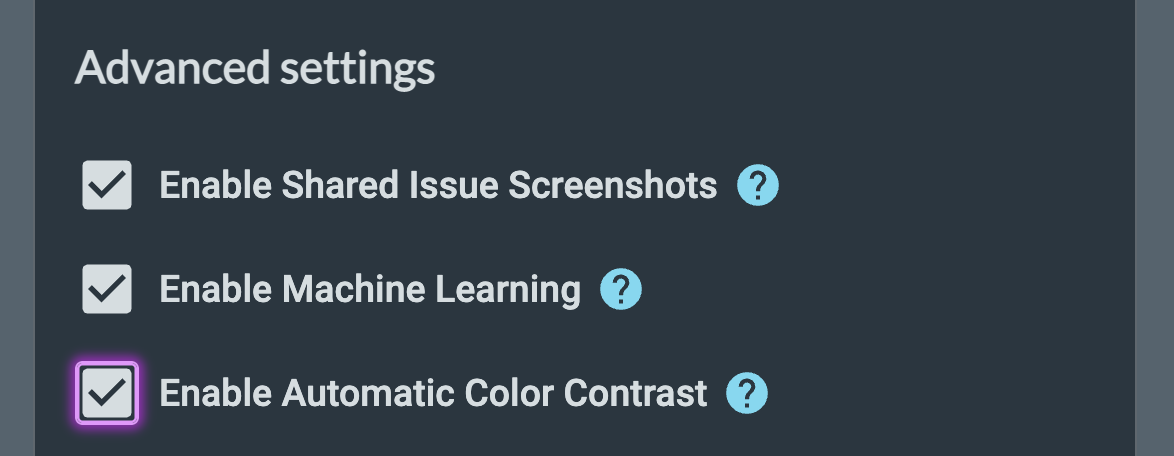Viewport: 1174px width, 456px height.
Task: Click the "Advanced settings" section heading
Action: 255,69
